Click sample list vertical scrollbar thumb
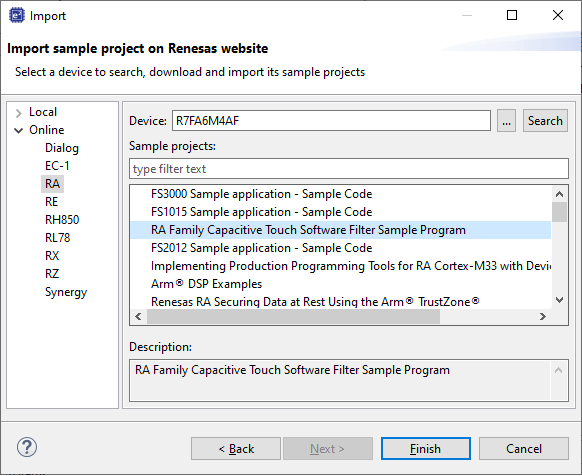Screen dimensions: 582x476 tap(559, 212)
